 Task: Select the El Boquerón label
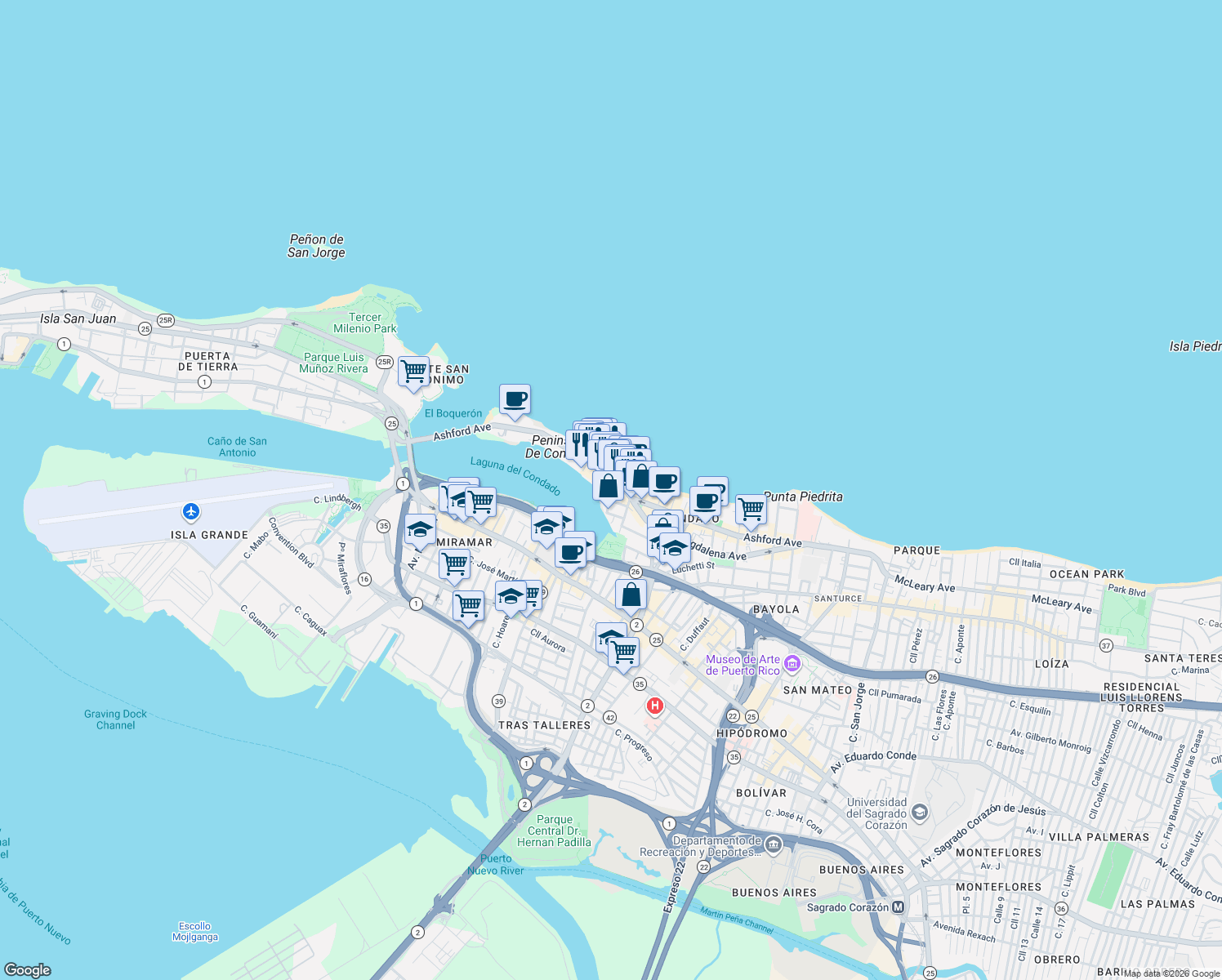453,413
